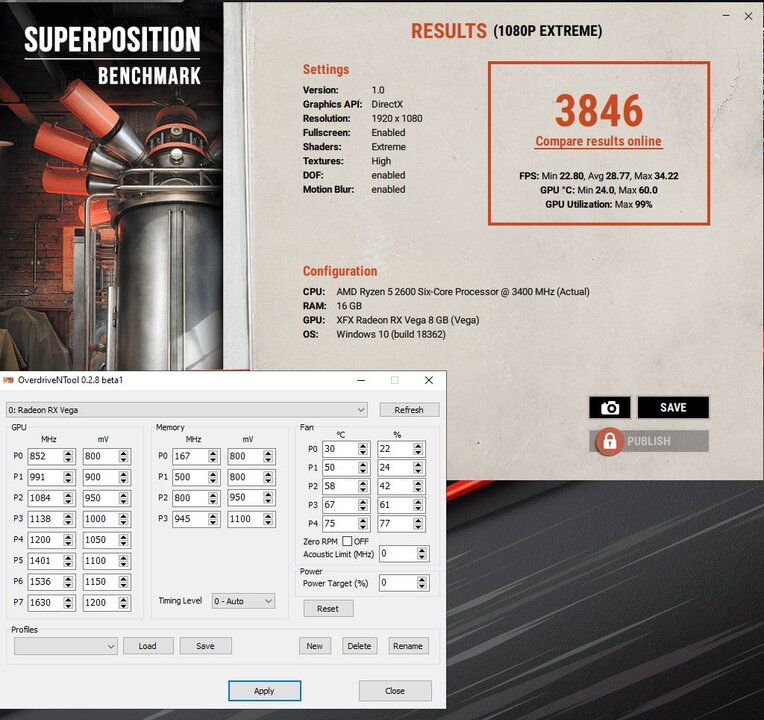Click the OverdriveNTool title bar icon
The width and height of the screenshot is (764, 720).
8,380
